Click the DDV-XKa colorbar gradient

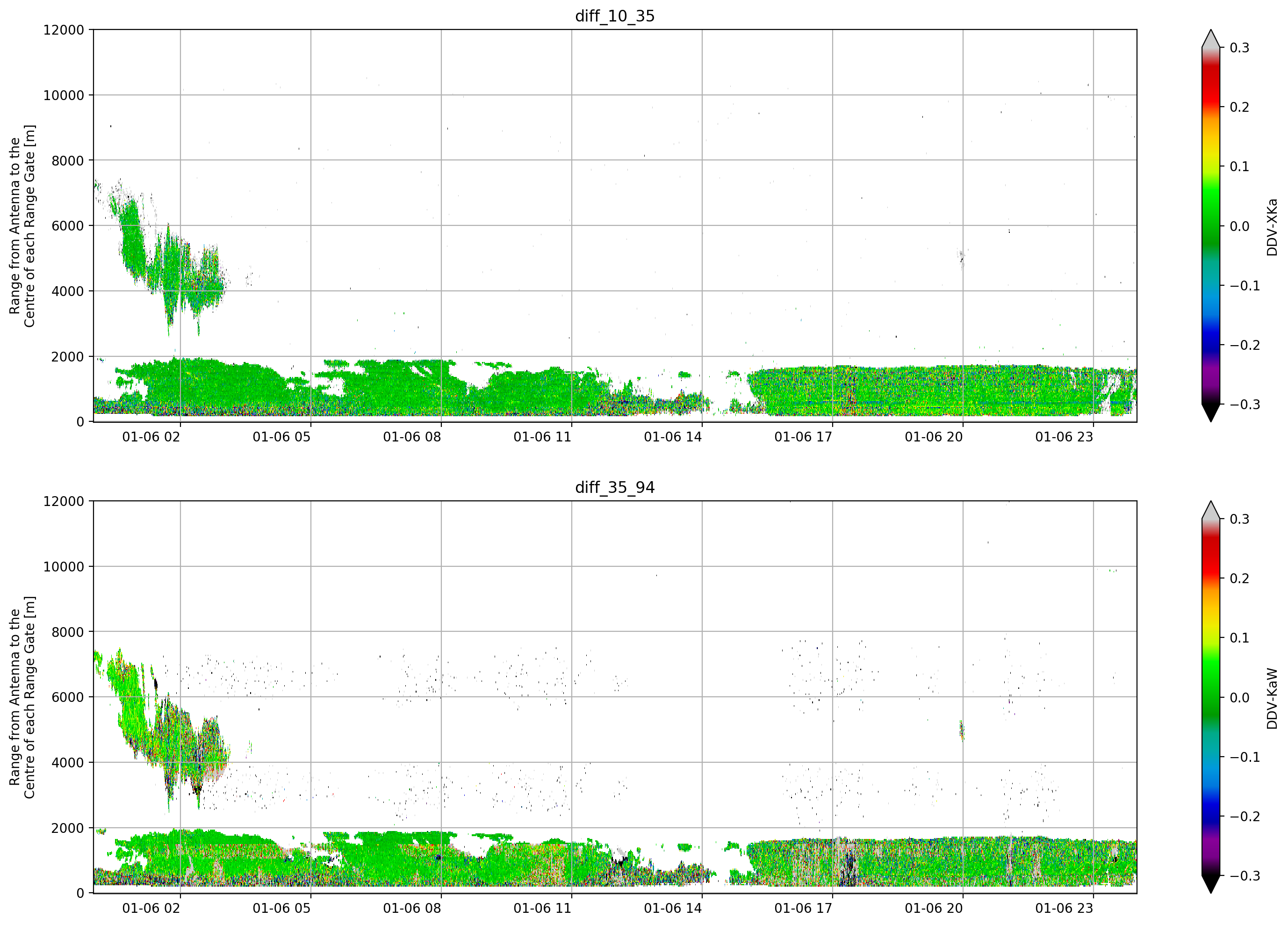[x=1211, y=225]
